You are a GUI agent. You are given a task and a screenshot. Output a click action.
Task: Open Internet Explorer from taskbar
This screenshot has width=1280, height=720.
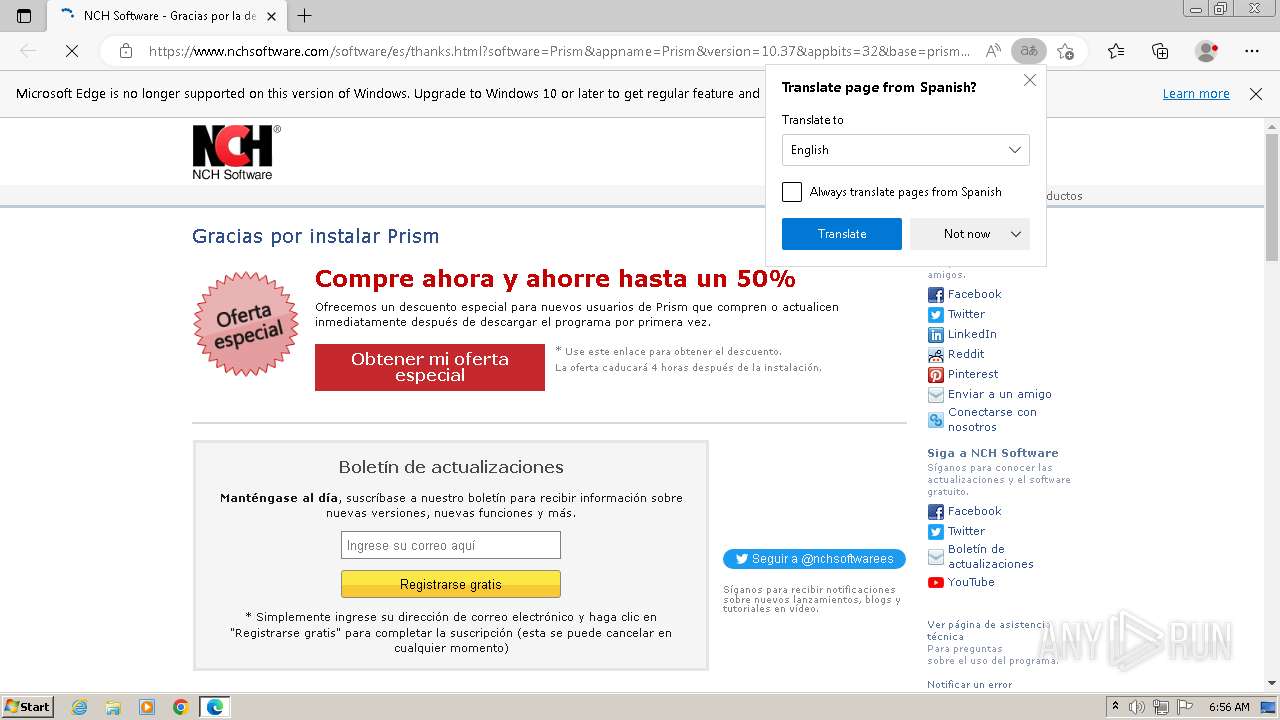79,707
